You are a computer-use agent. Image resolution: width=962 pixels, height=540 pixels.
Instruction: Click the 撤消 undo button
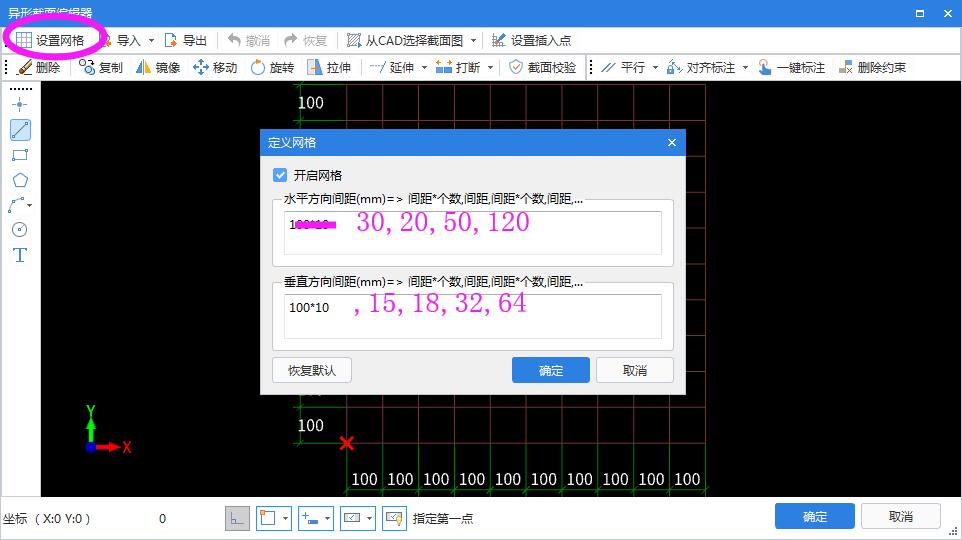point(248,40)
